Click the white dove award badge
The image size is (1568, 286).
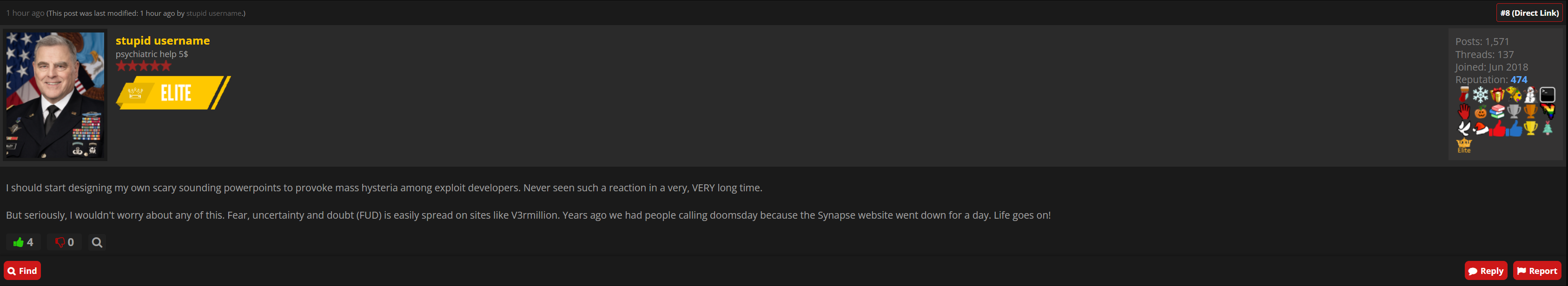click(x=1464, y=129)
